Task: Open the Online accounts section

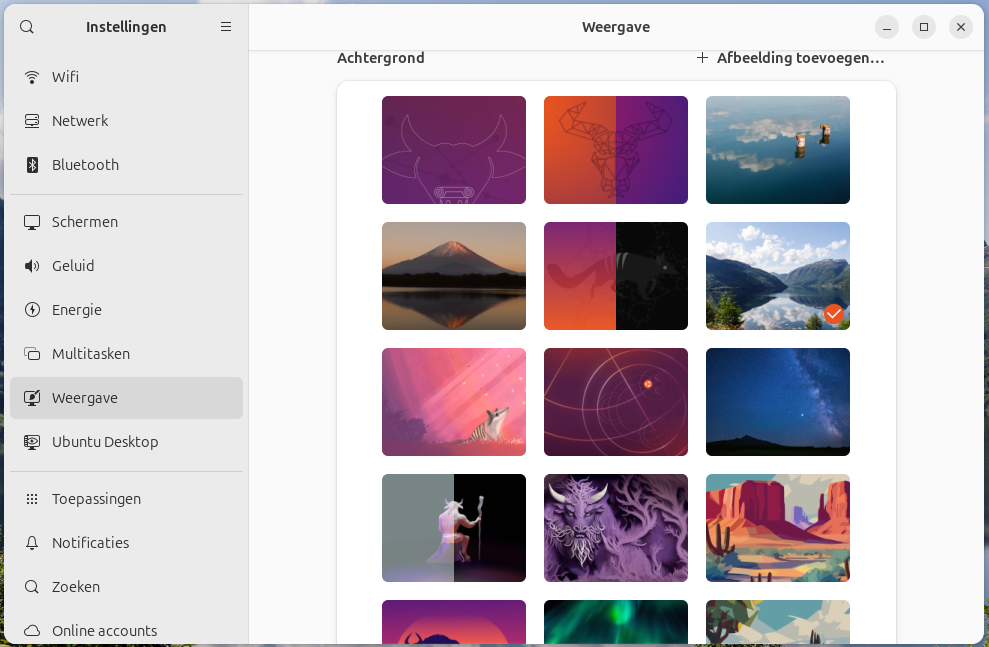Action: click(x=104, y=631)
